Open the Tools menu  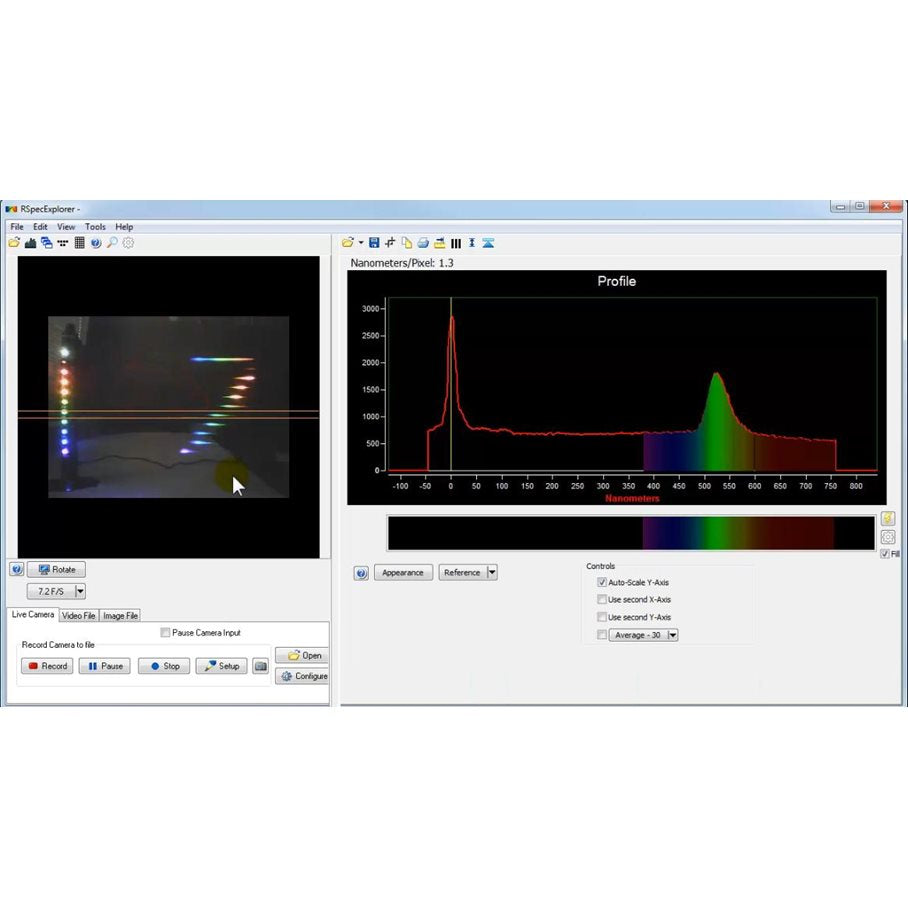pos(95,227)
